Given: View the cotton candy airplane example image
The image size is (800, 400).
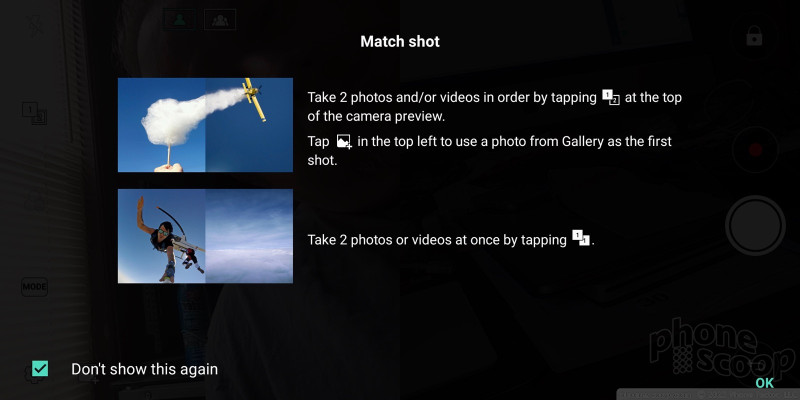Looking at the screenshot, I should 205,125.
